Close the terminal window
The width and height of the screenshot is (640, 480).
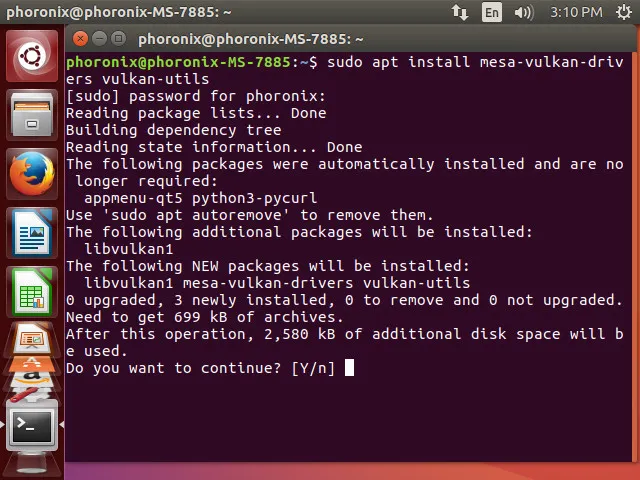click(80, 39)
